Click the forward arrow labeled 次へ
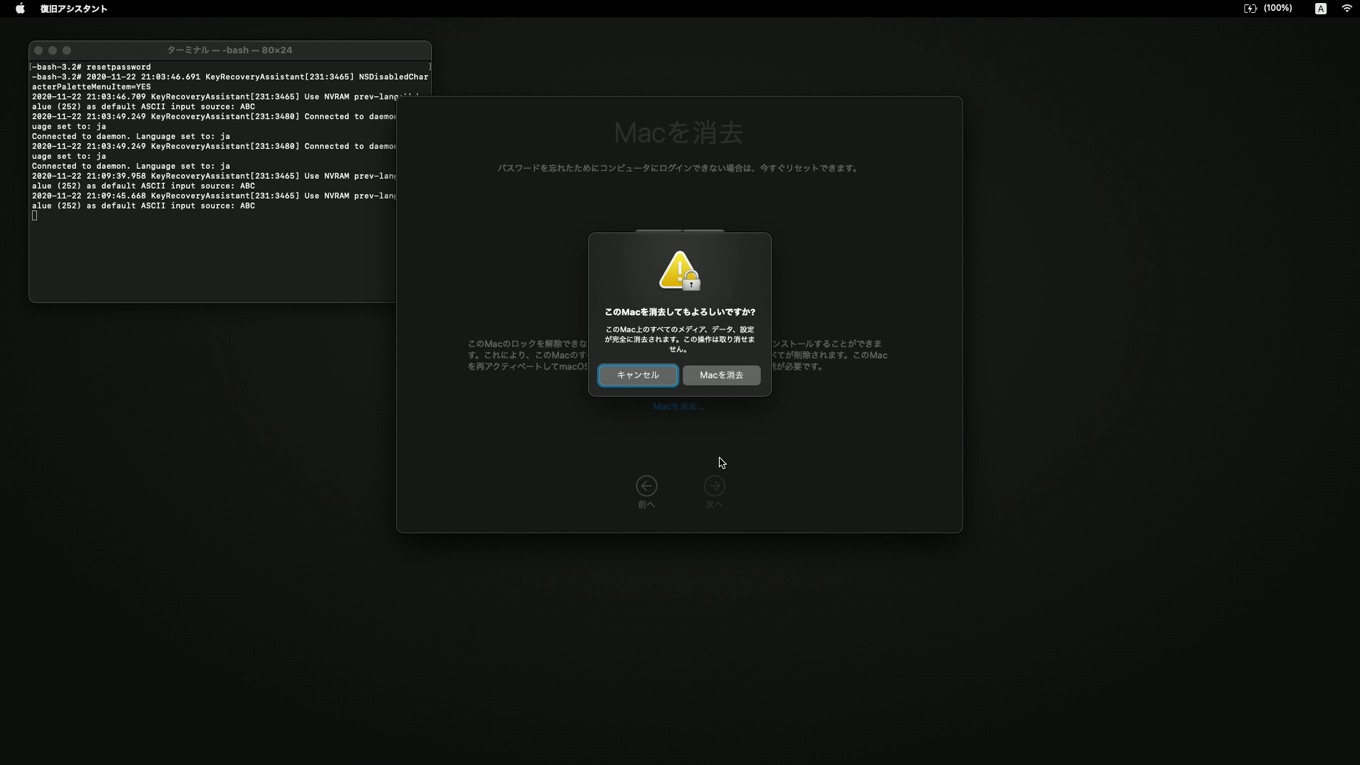1360x765 pixels. click(x=714, y=487)
